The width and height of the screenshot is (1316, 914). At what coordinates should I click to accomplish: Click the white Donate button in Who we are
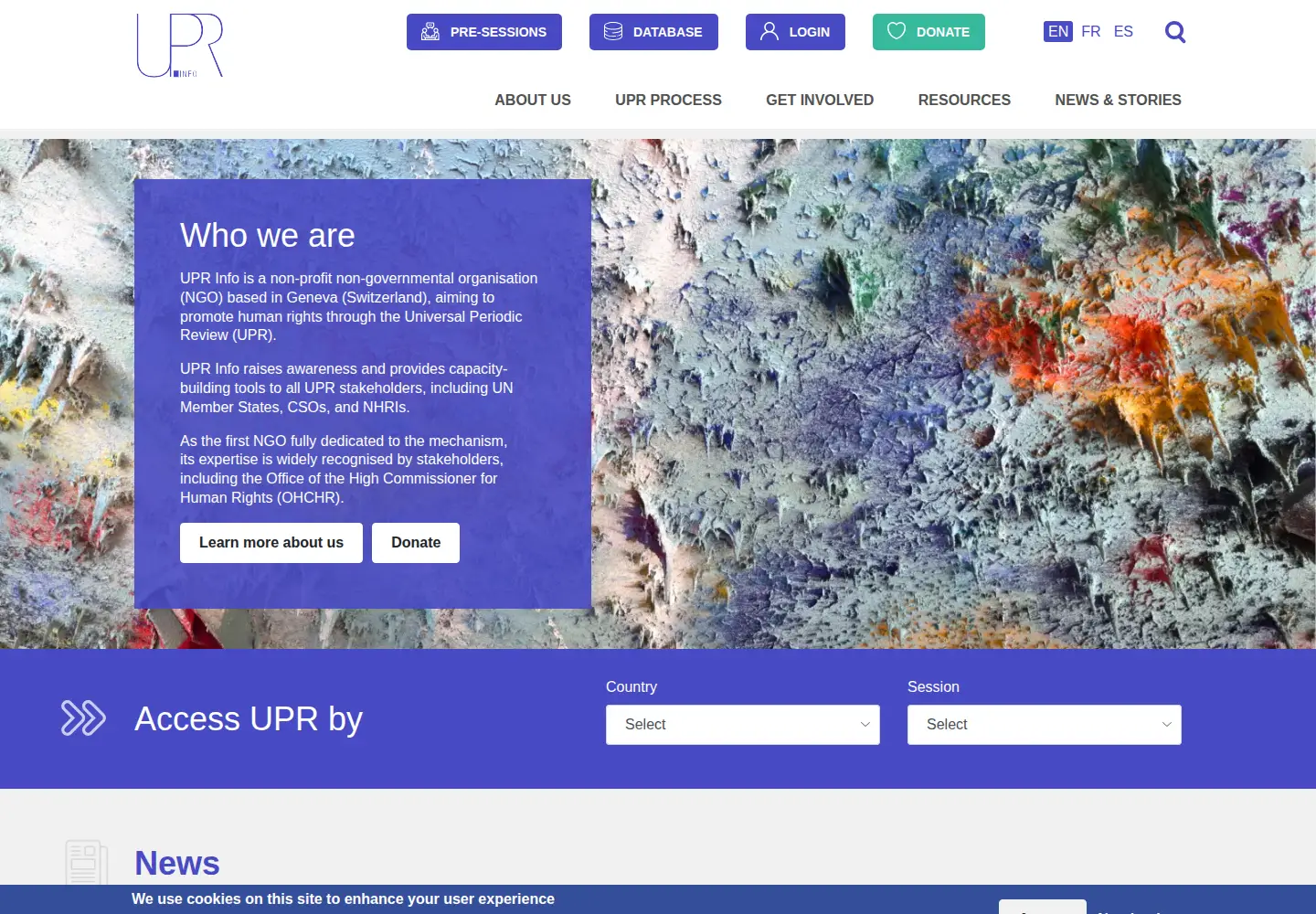click(x=416, y=543)
